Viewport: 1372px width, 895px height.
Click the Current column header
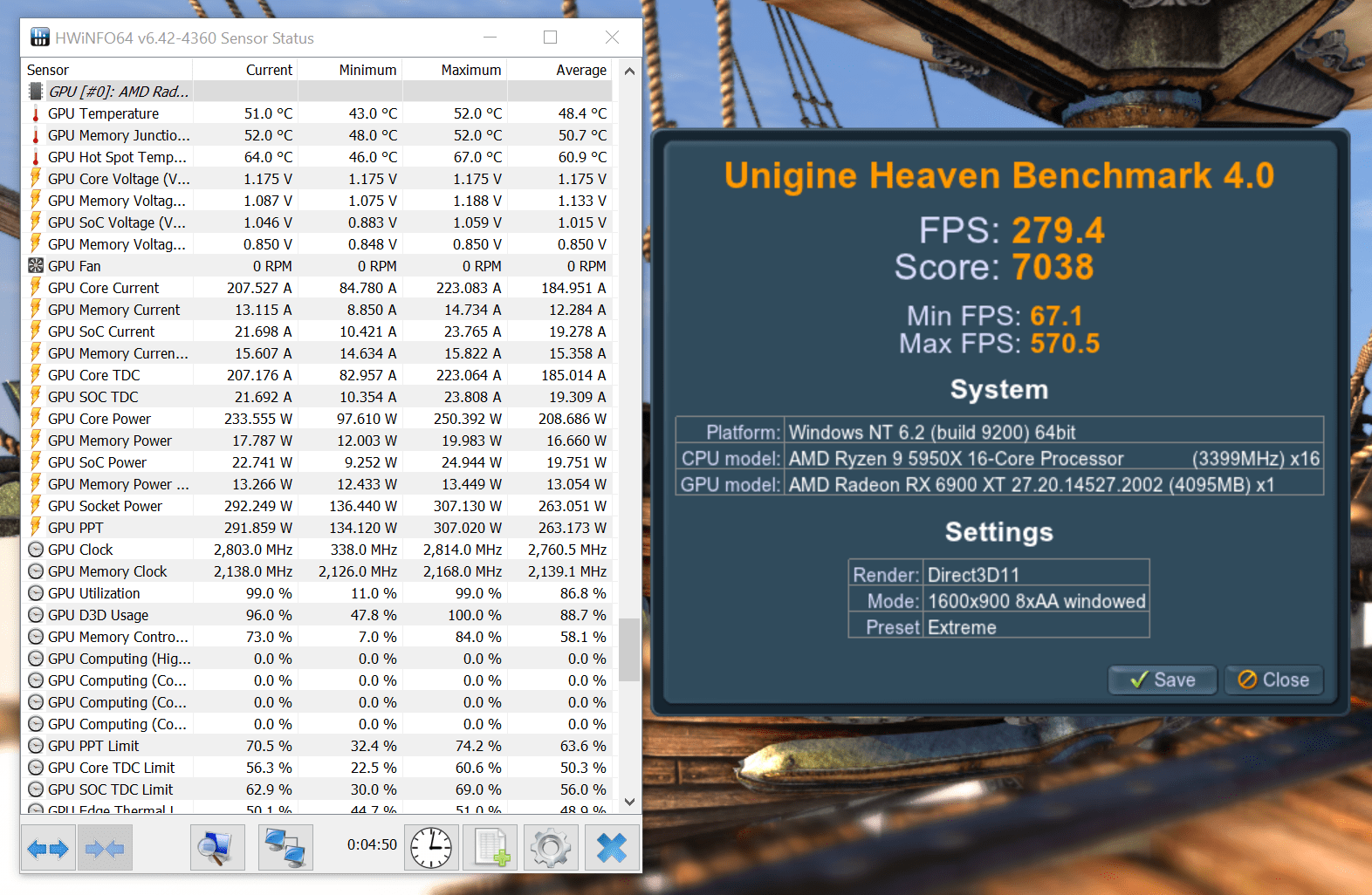(x=245, y=70)
